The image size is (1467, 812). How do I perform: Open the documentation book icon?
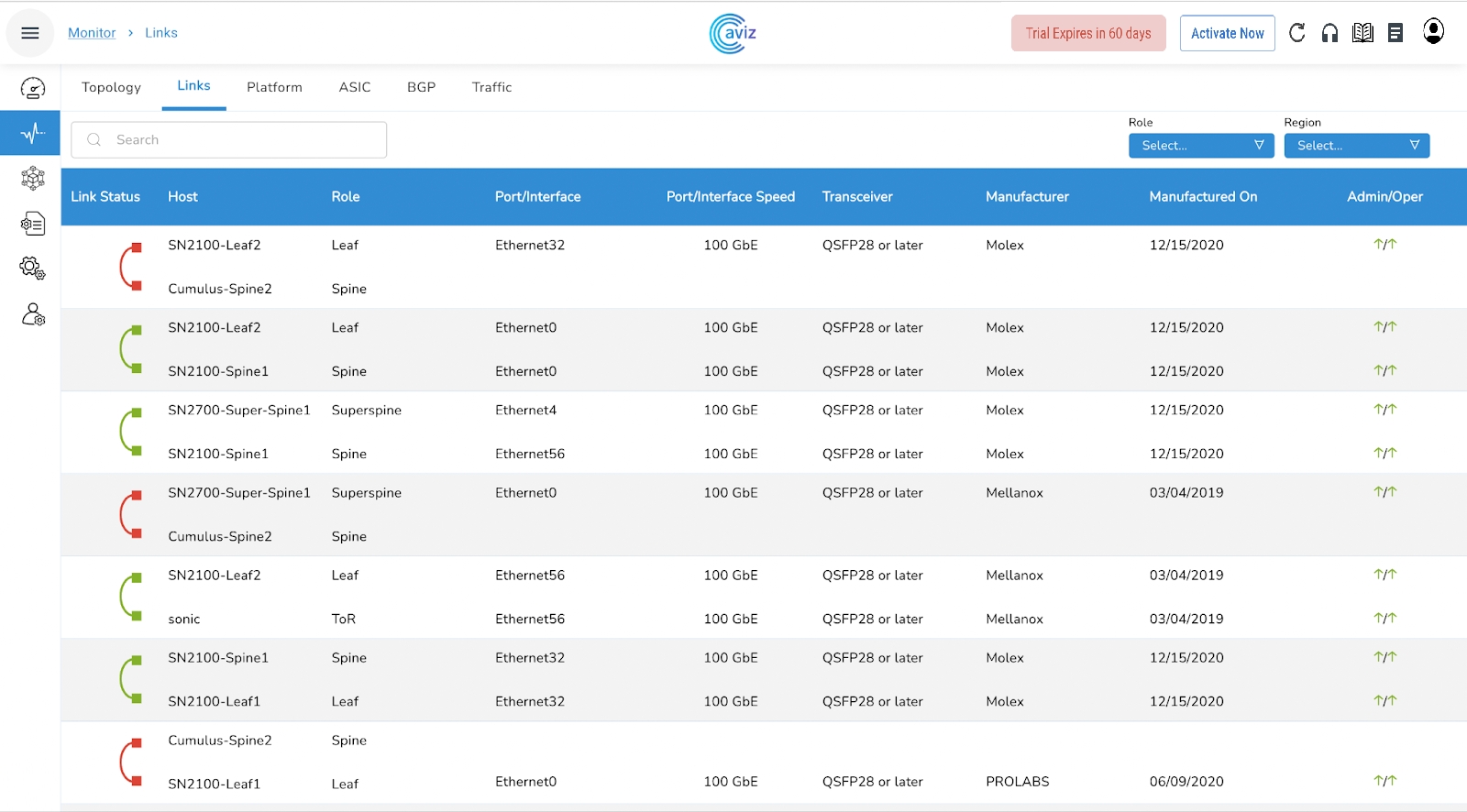tap(1362, 33)
